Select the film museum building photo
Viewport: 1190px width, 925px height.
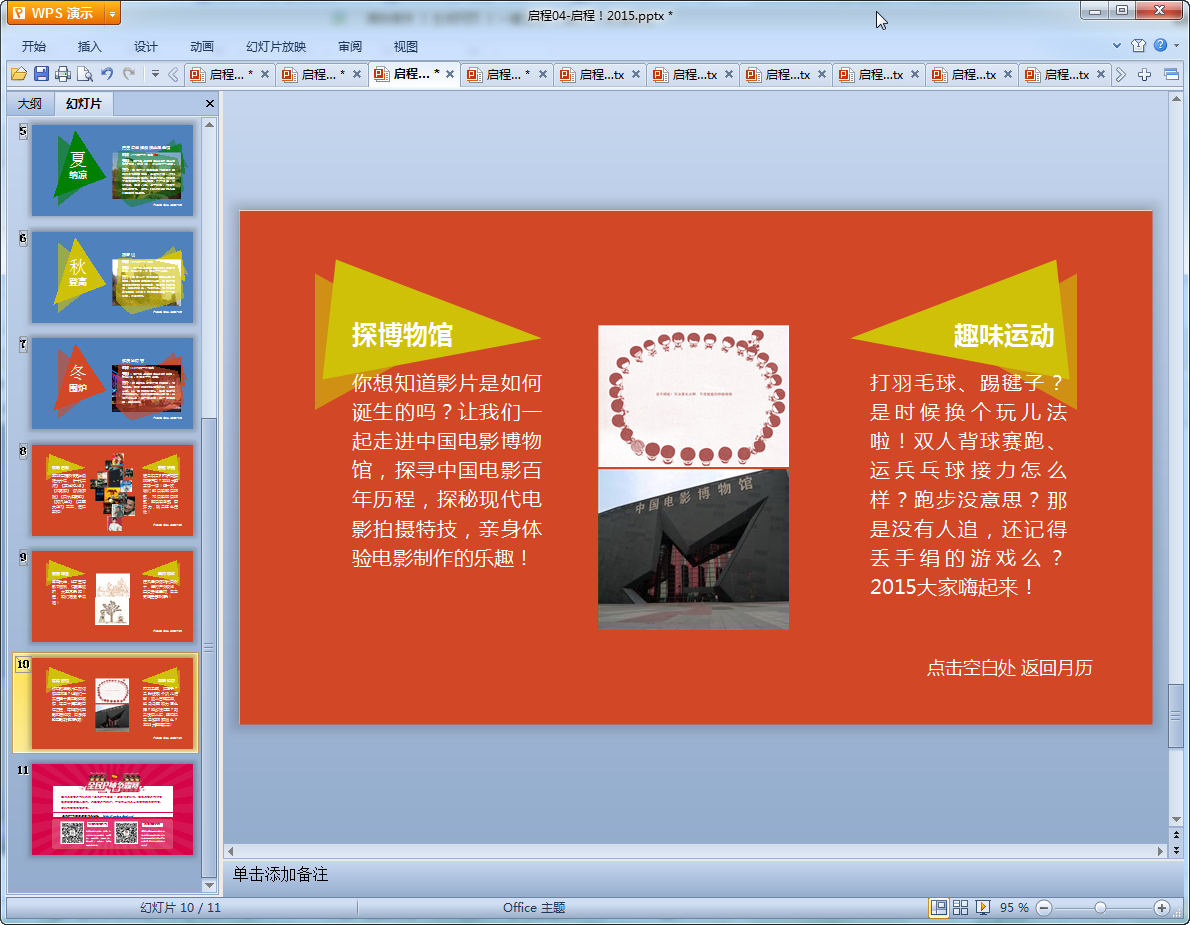point(694,549)
